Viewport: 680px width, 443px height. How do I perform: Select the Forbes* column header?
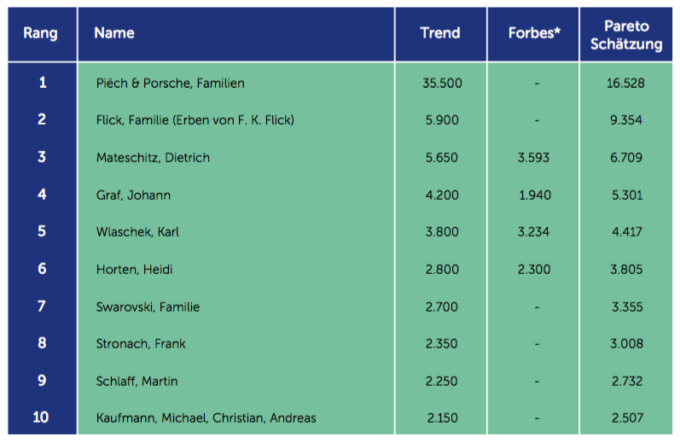(x=534, y=33)
